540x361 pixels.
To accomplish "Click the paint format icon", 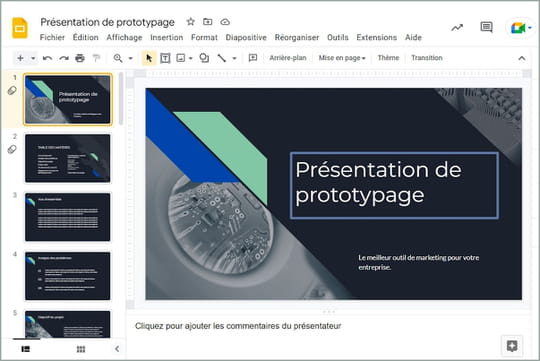I will (96, 58).
